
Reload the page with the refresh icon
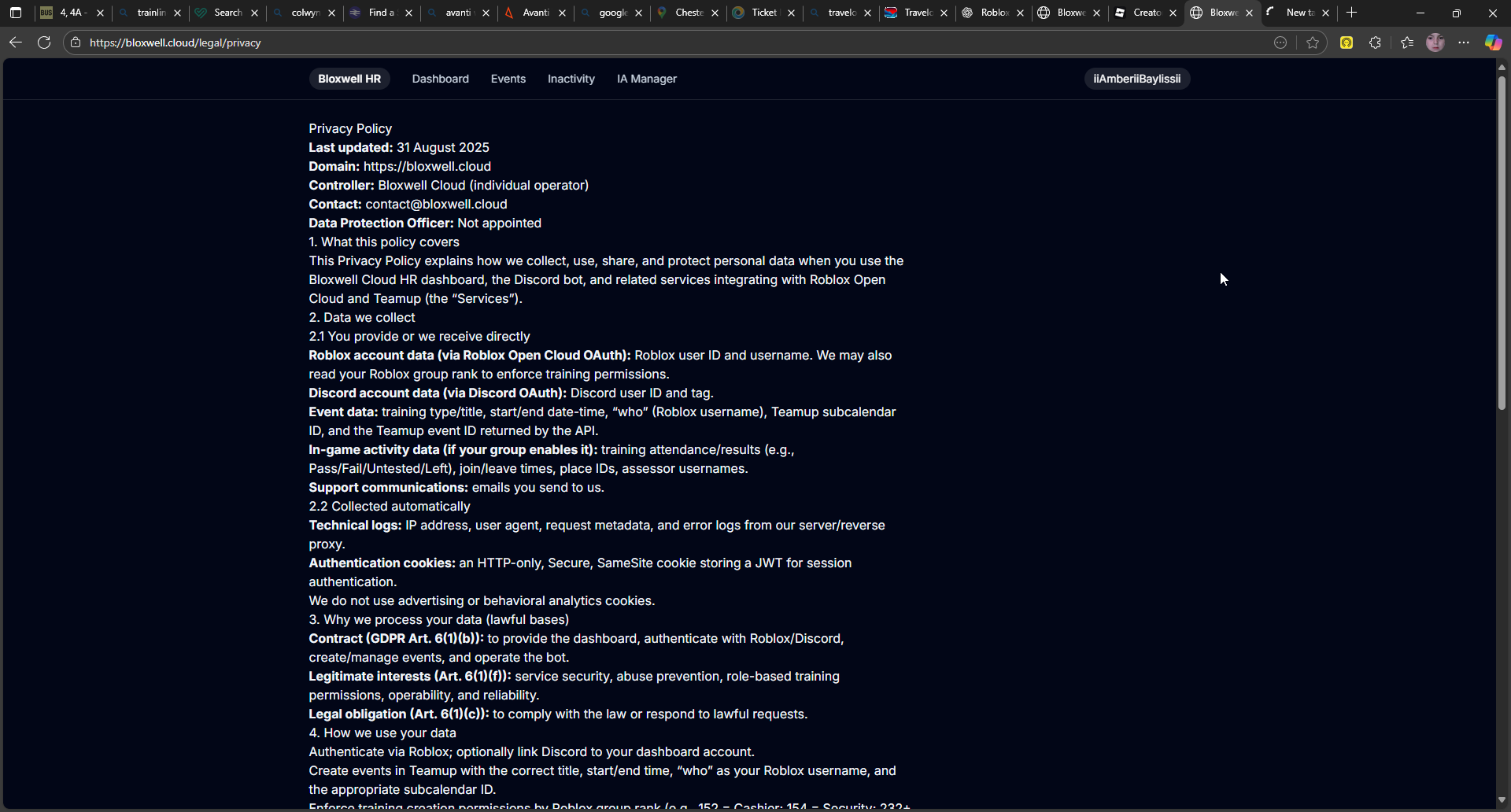(x=44, y=42)
